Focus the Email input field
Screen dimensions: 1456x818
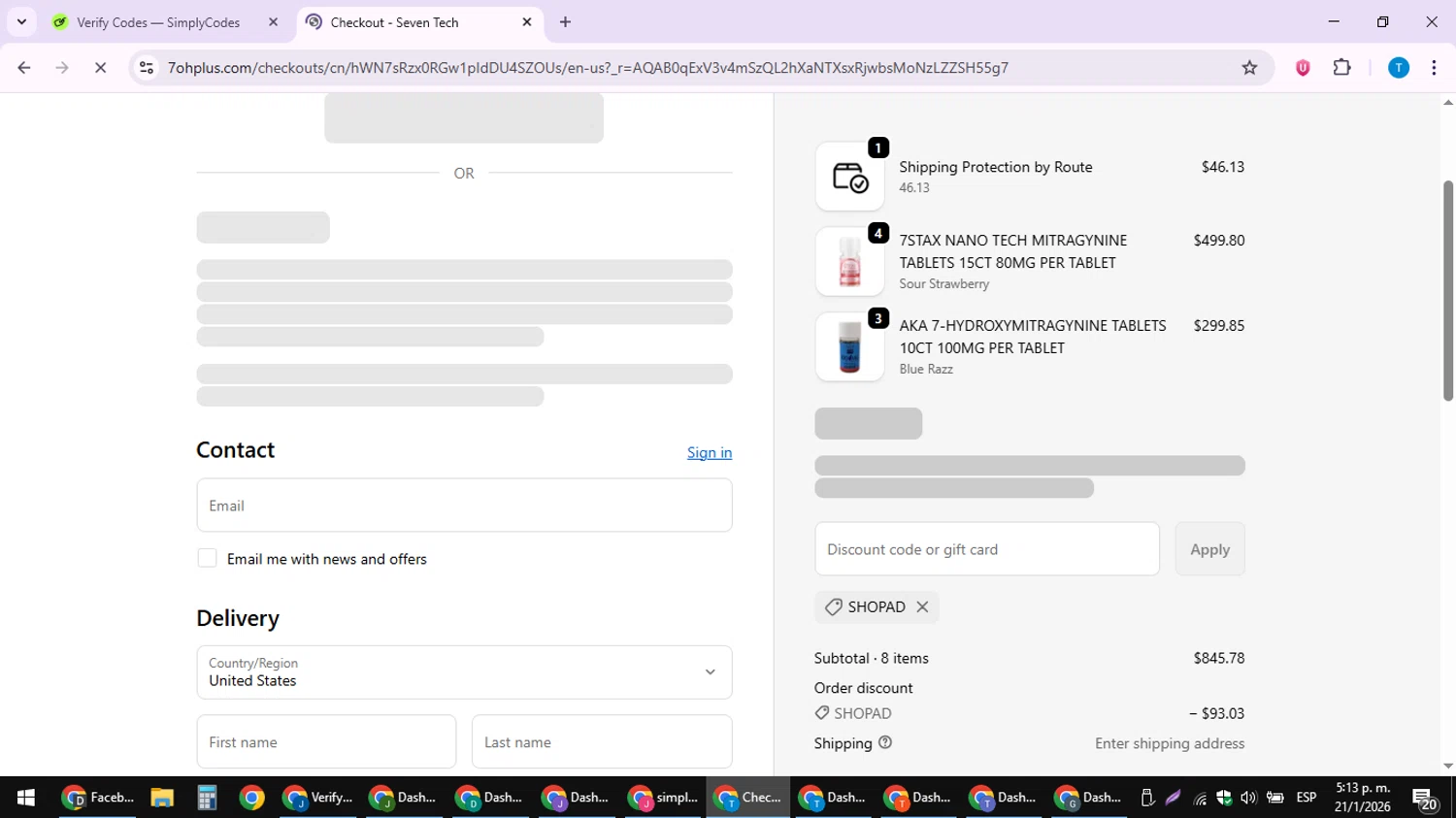(x=464, y=506)
